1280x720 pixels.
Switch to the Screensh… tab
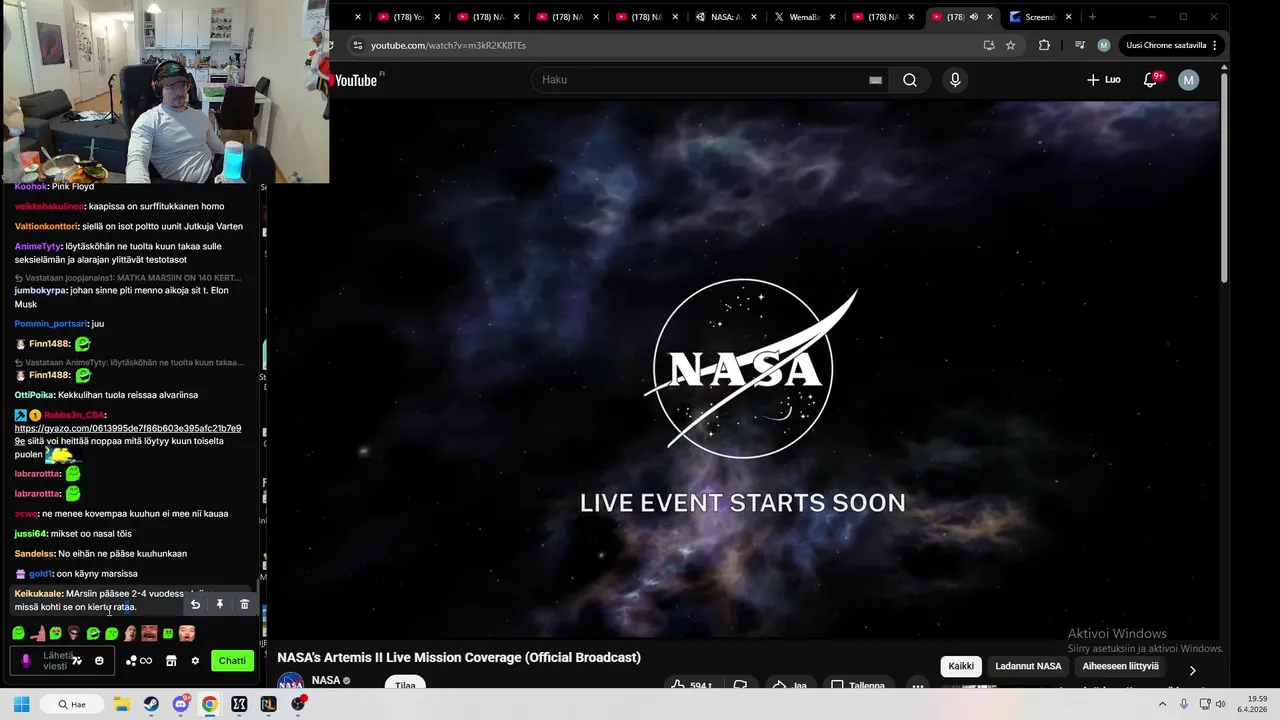(1040, 17)
